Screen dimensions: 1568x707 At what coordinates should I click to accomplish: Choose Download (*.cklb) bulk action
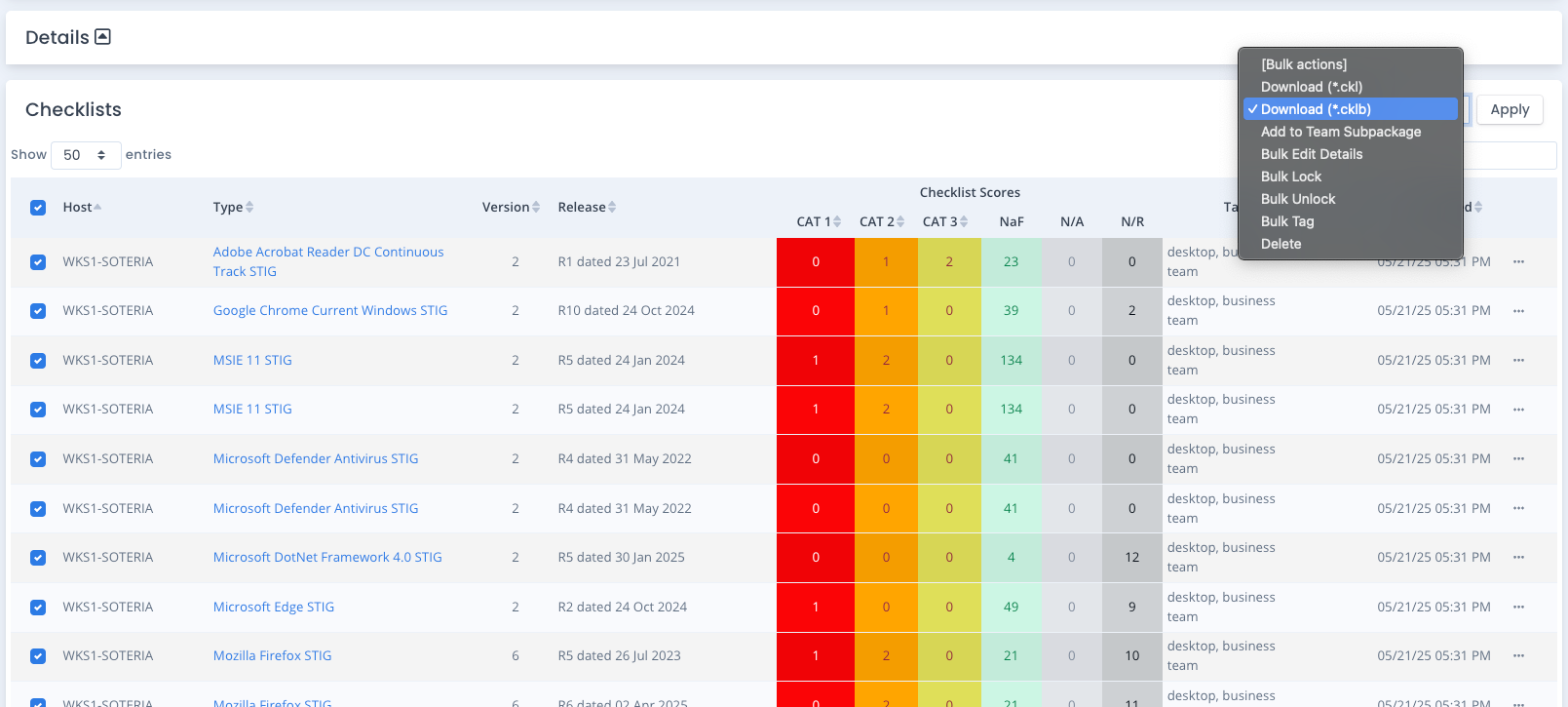pyautogui.click(x=1351, y=109)
